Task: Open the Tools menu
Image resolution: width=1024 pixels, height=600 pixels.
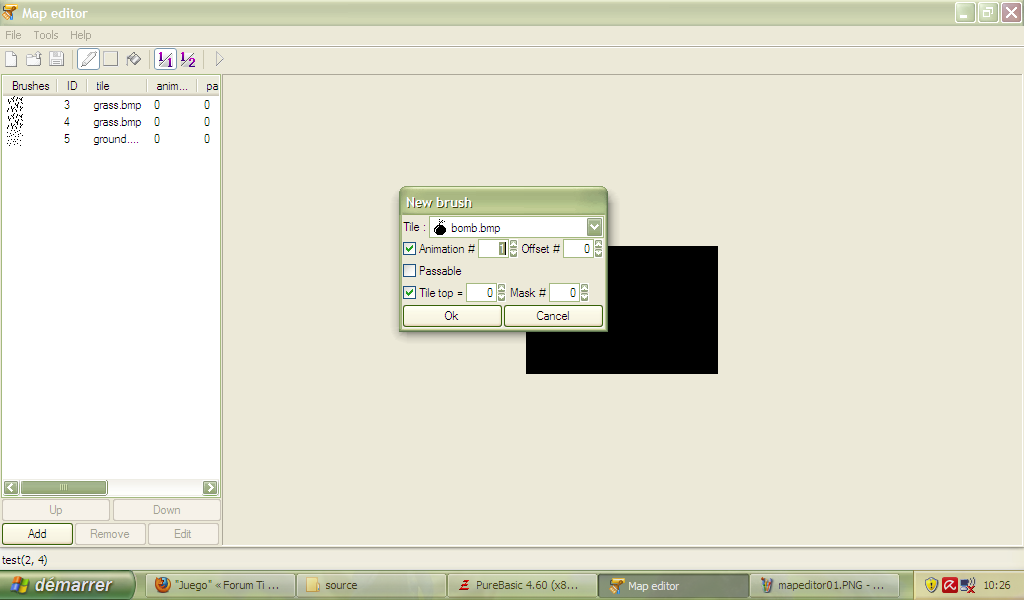Action: click(x=46, y=35)
